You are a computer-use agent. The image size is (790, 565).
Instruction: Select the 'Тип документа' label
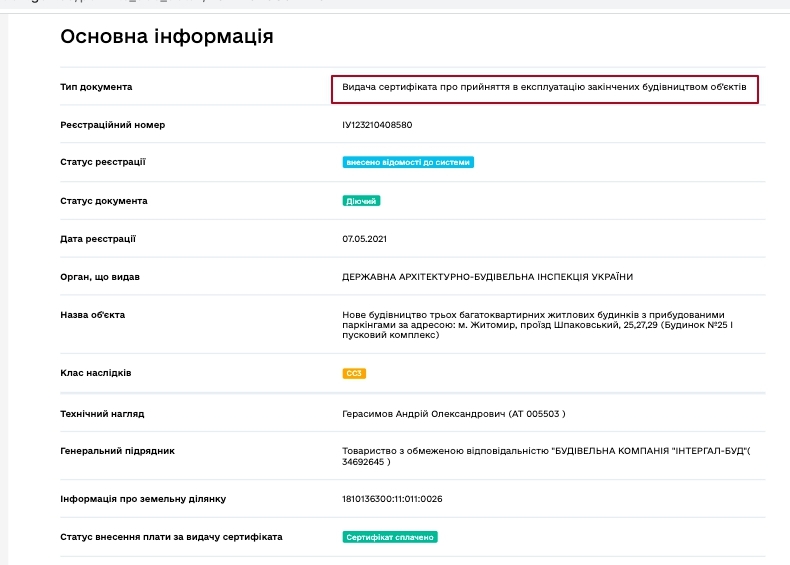coord(96,87)
